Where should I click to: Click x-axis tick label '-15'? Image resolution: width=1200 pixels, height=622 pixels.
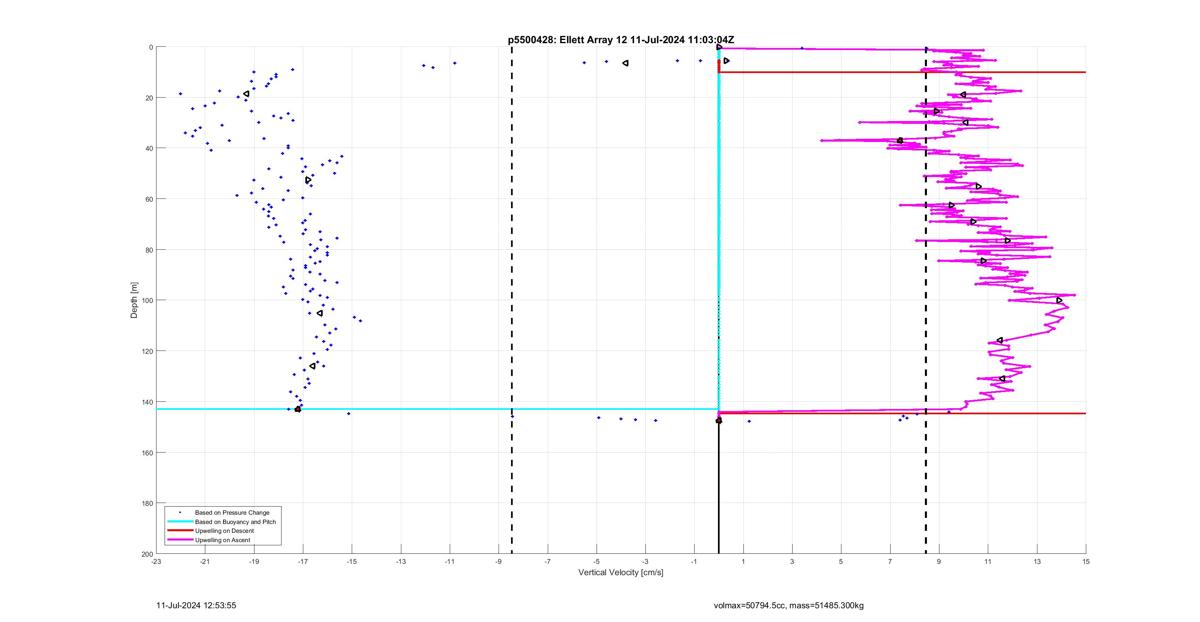click(352, 562)
